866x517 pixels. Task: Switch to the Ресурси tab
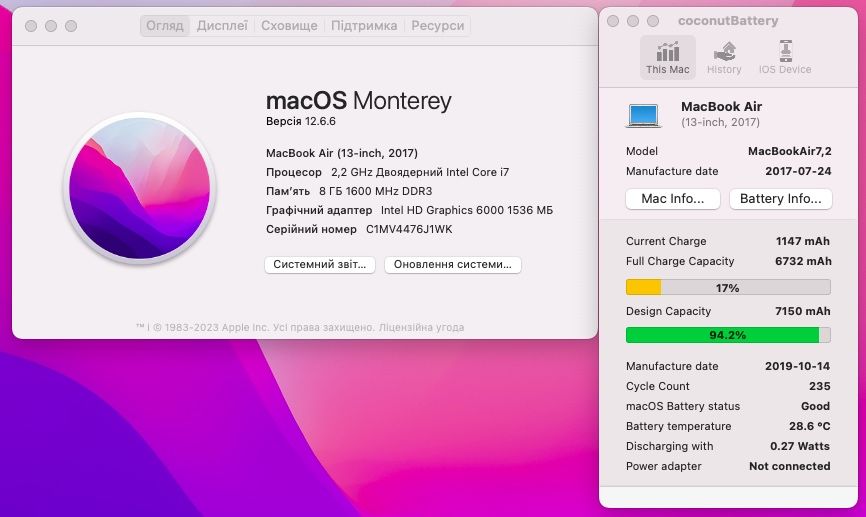(437, 25)
